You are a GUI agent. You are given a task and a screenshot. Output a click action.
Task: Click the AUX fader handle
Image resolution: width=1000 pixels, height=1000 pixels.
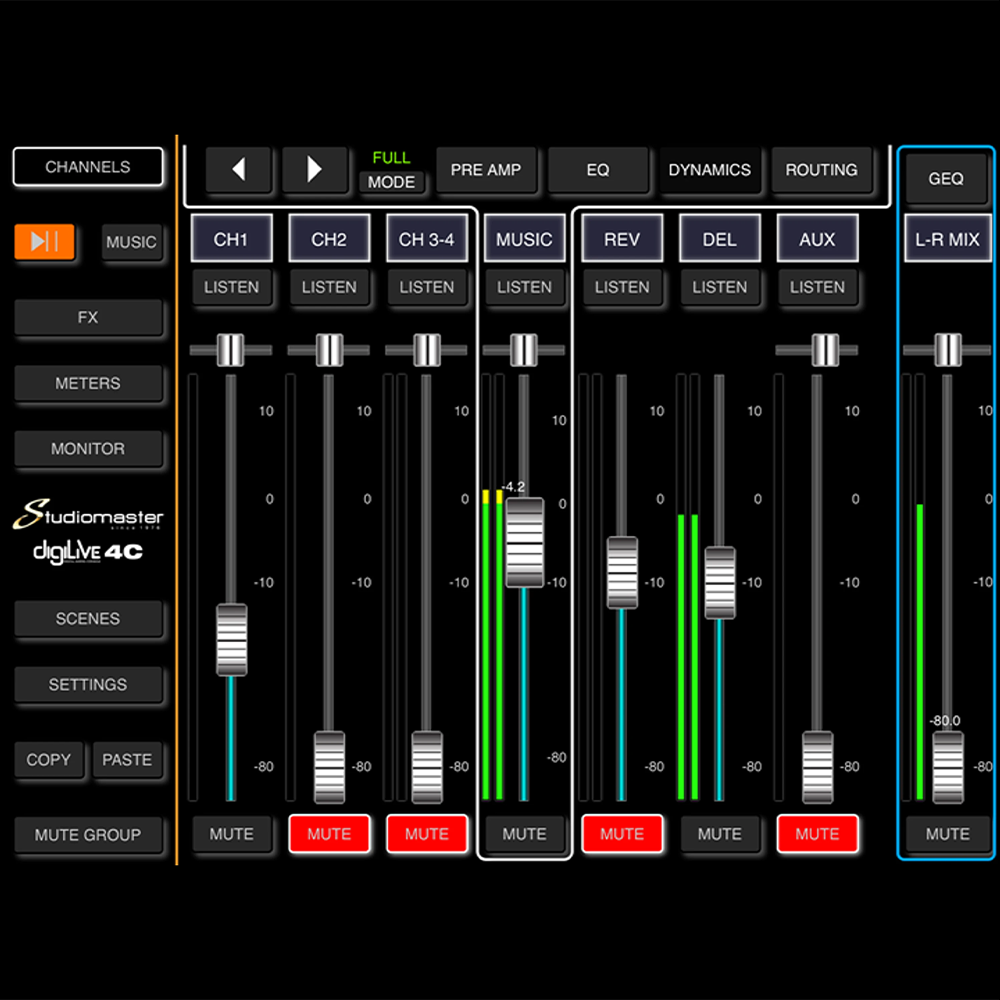click(x=817, y=767)
